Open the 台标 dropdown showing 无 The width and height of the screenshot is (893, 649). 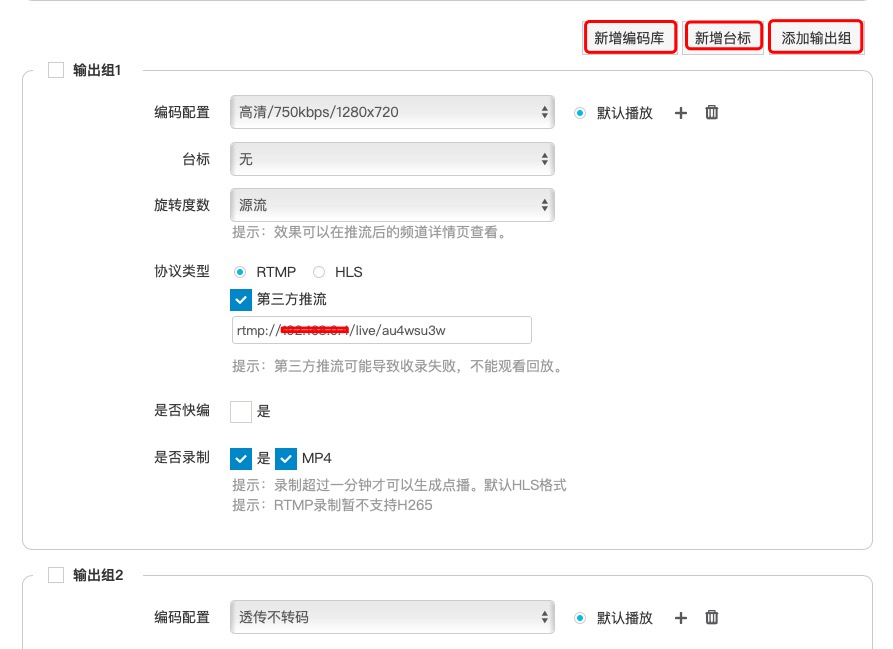coord(391,159)
